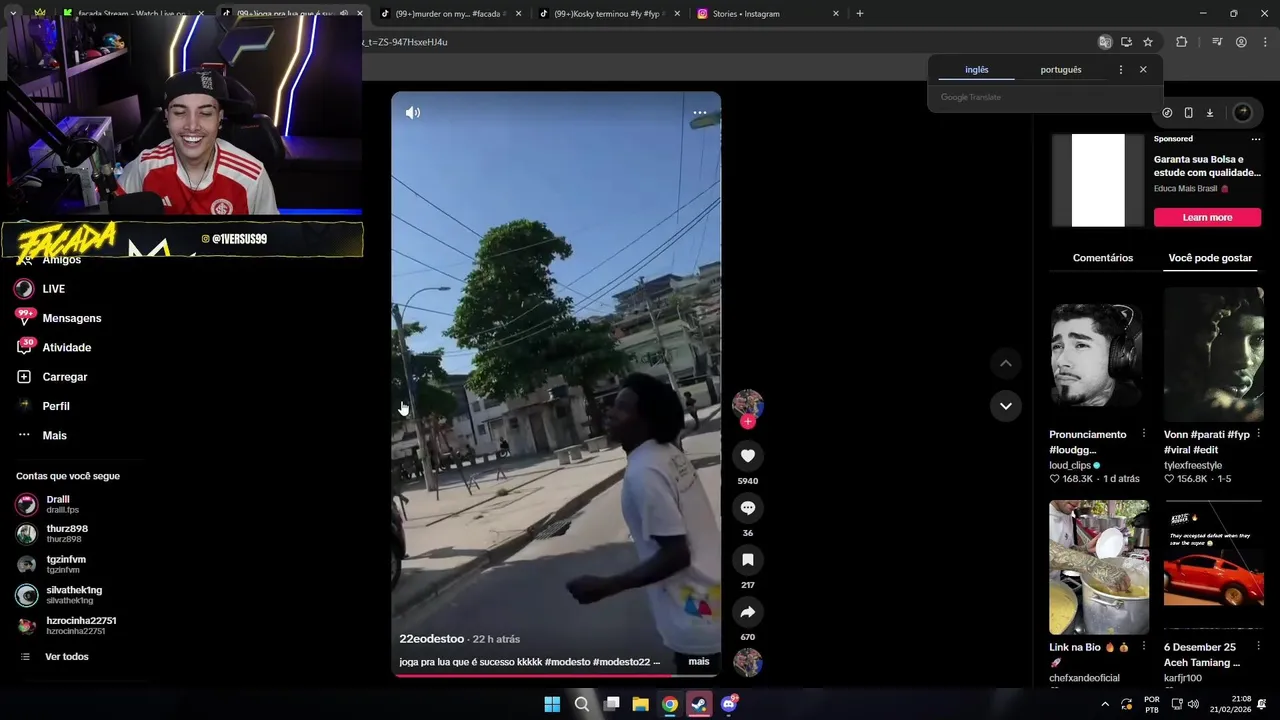Select português in Google Translate popup
Viewport: 1280px width, 720px height.
1061,70
